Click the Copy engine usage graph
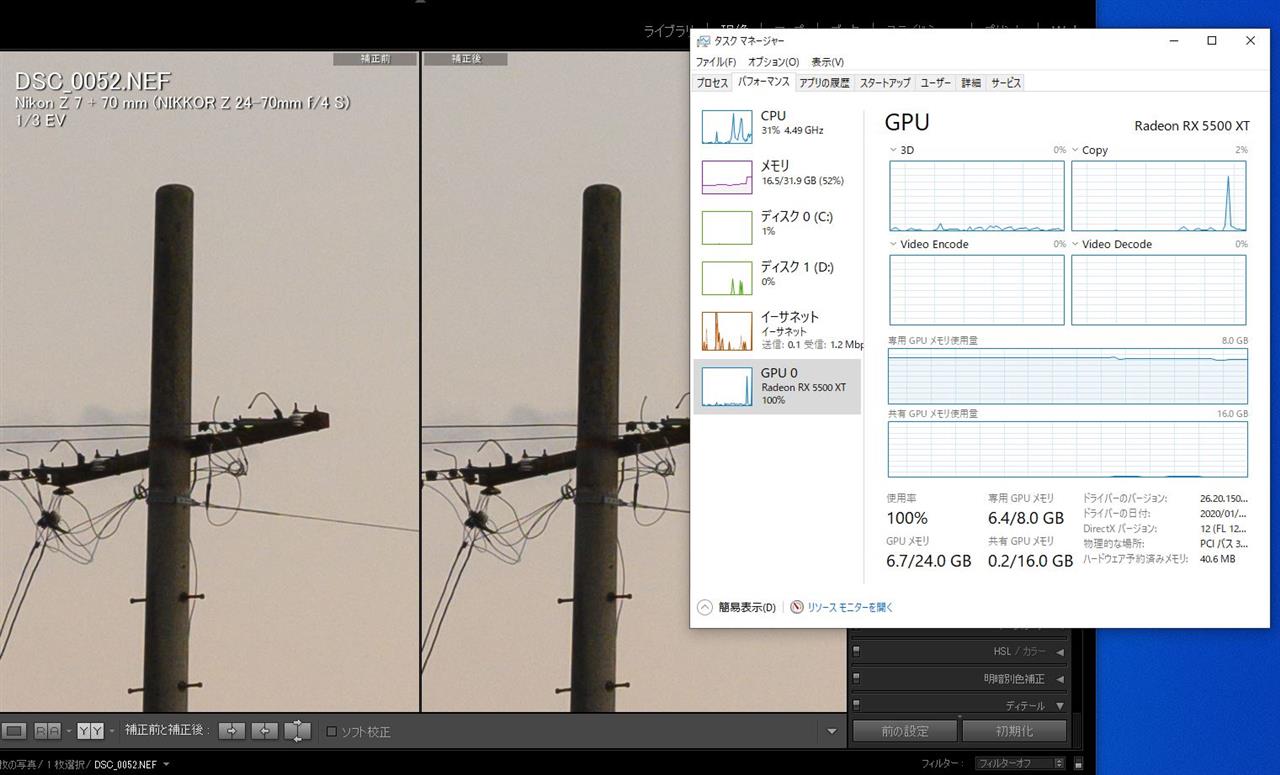 (x=1158, y=196)
